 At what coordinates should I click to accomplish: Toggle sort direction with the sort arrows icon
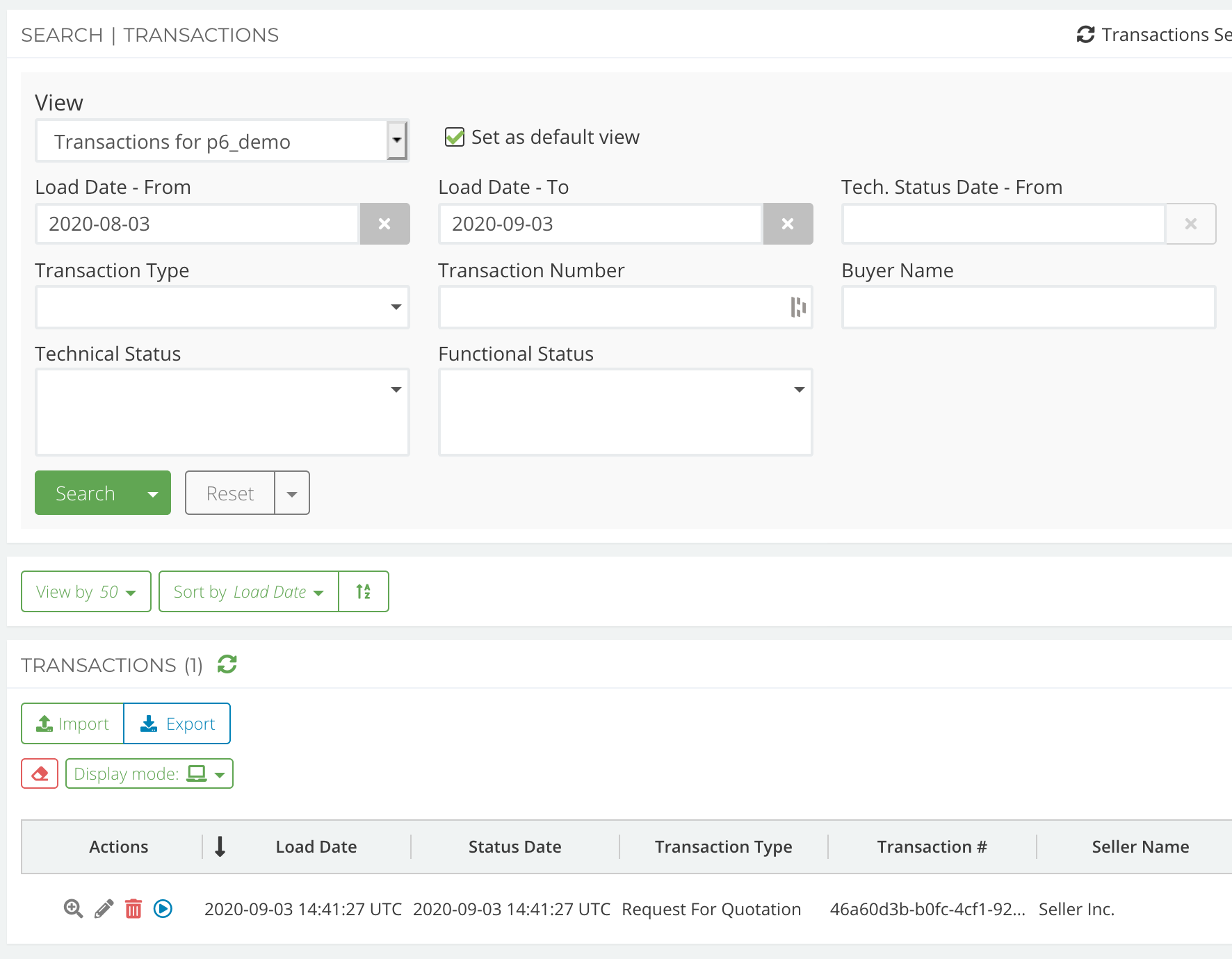[x=364, y=591]
